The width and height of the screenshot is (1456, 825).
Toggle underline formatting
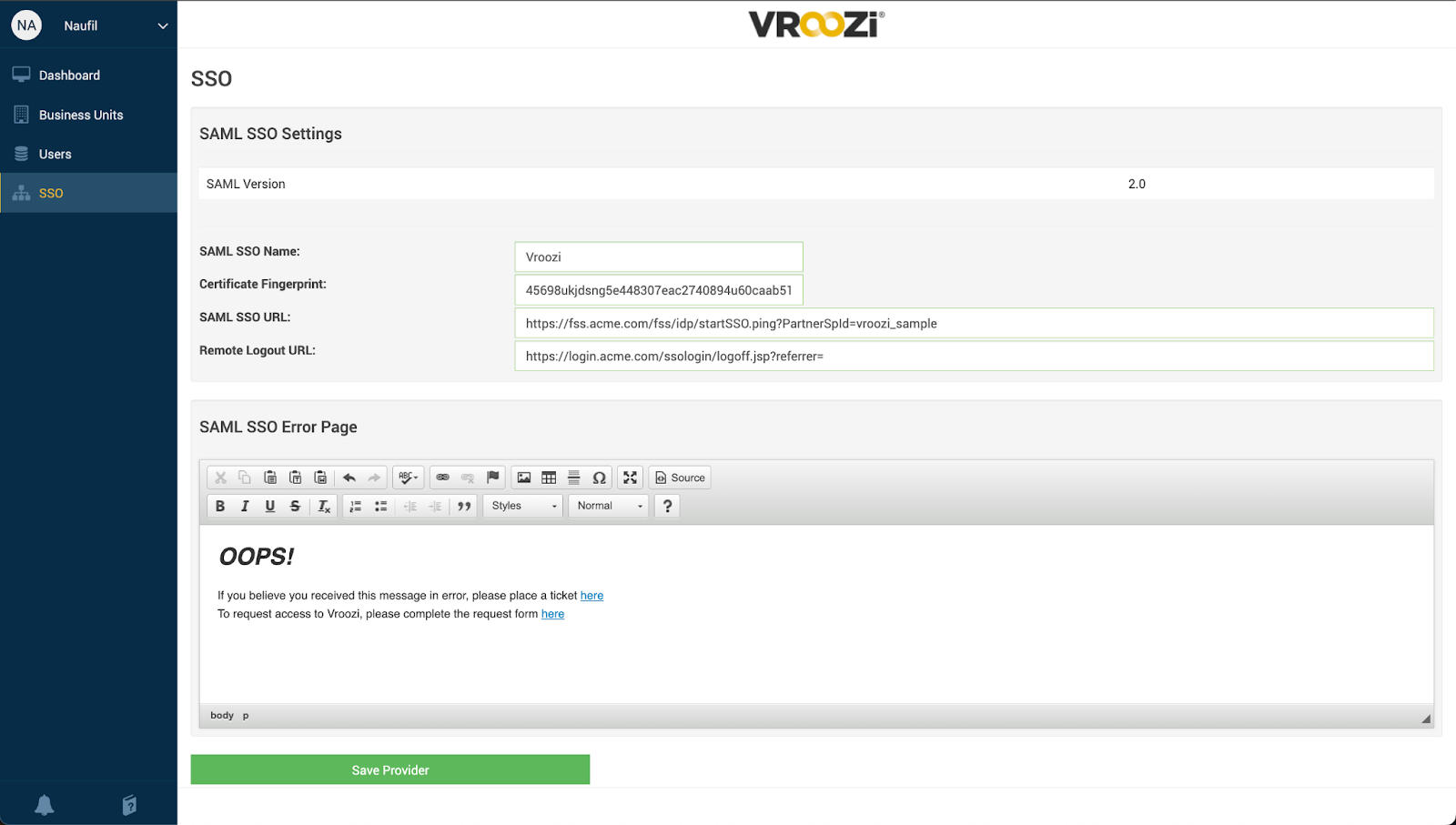tap(270, 507)
